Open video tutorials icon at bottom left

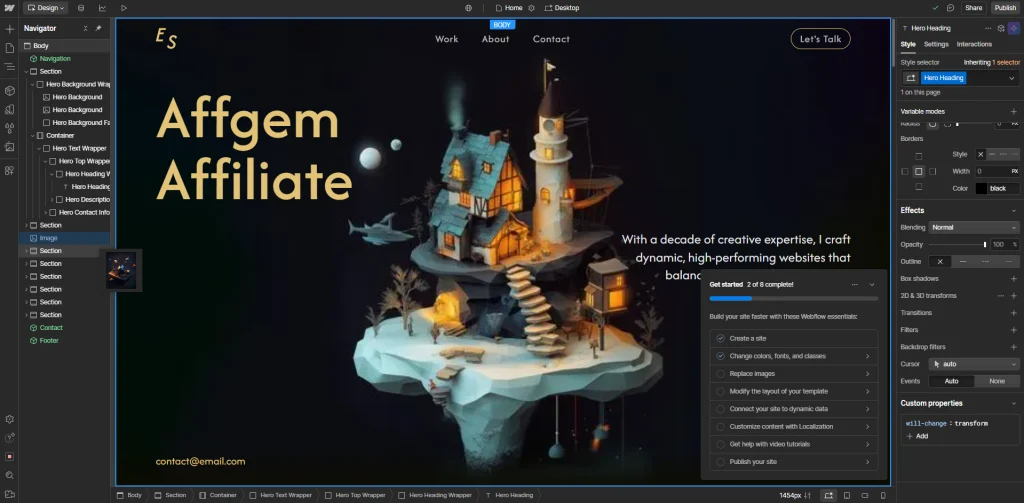[x=9, y=494]
